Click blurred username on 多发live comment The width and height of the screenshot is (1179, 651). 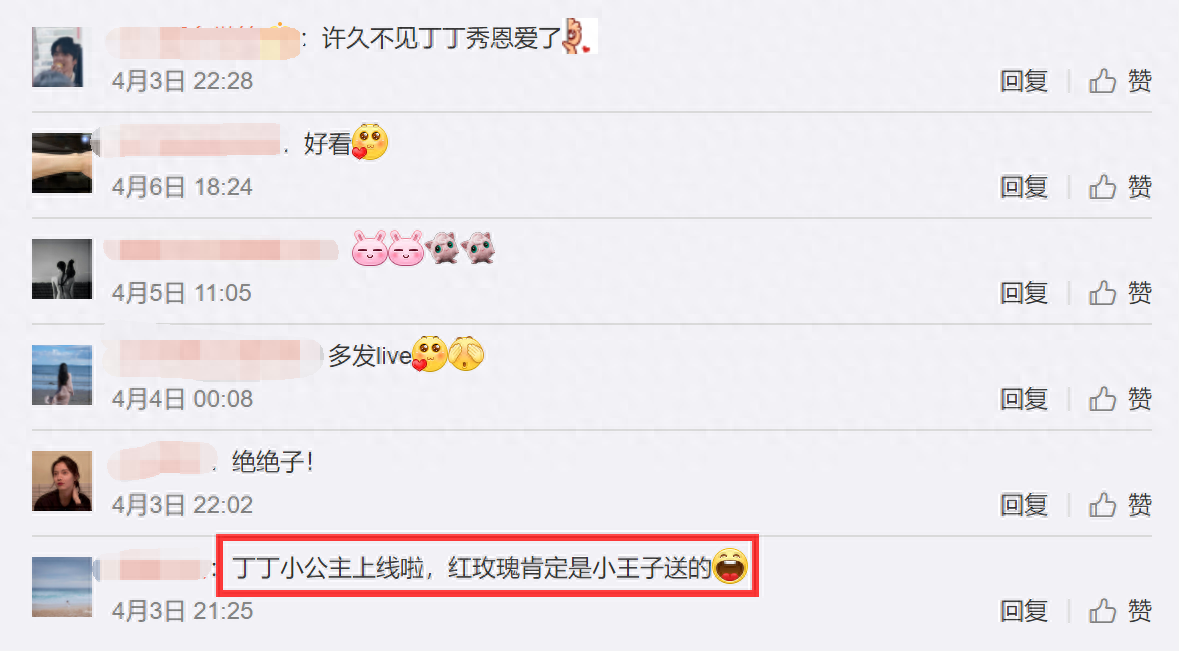(213, 356)
